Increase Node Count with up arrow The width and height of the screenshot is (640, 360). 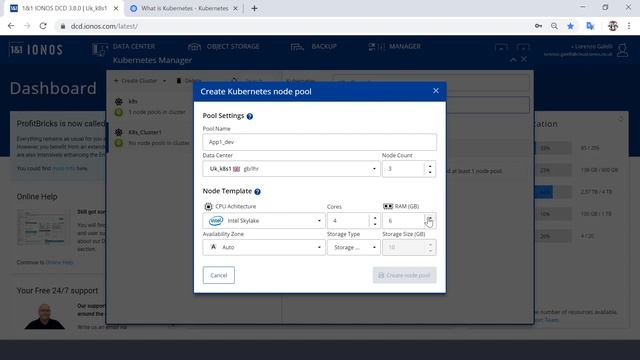click(x=430, y=166)
